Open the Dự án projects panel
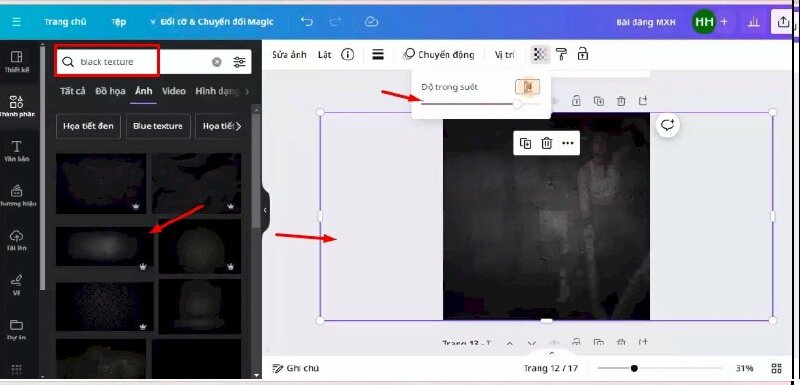This screenshot has width=800, height=385. 17,330
